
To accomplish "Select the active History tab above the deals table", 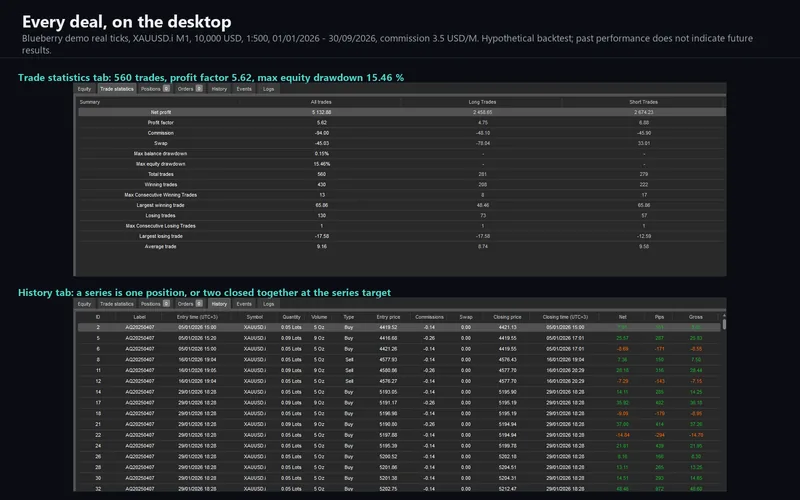I will [x=219, y=304].
